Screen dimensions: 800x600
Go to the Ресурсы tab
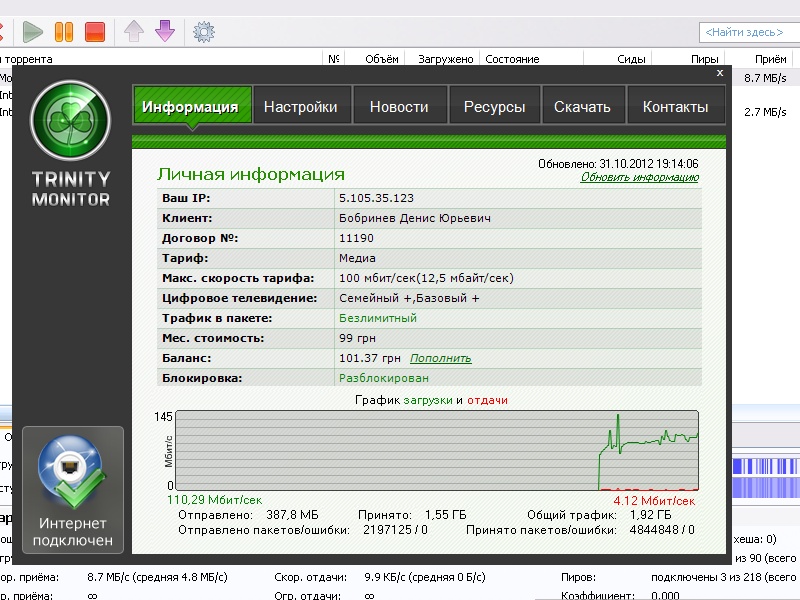click(494, 105)
